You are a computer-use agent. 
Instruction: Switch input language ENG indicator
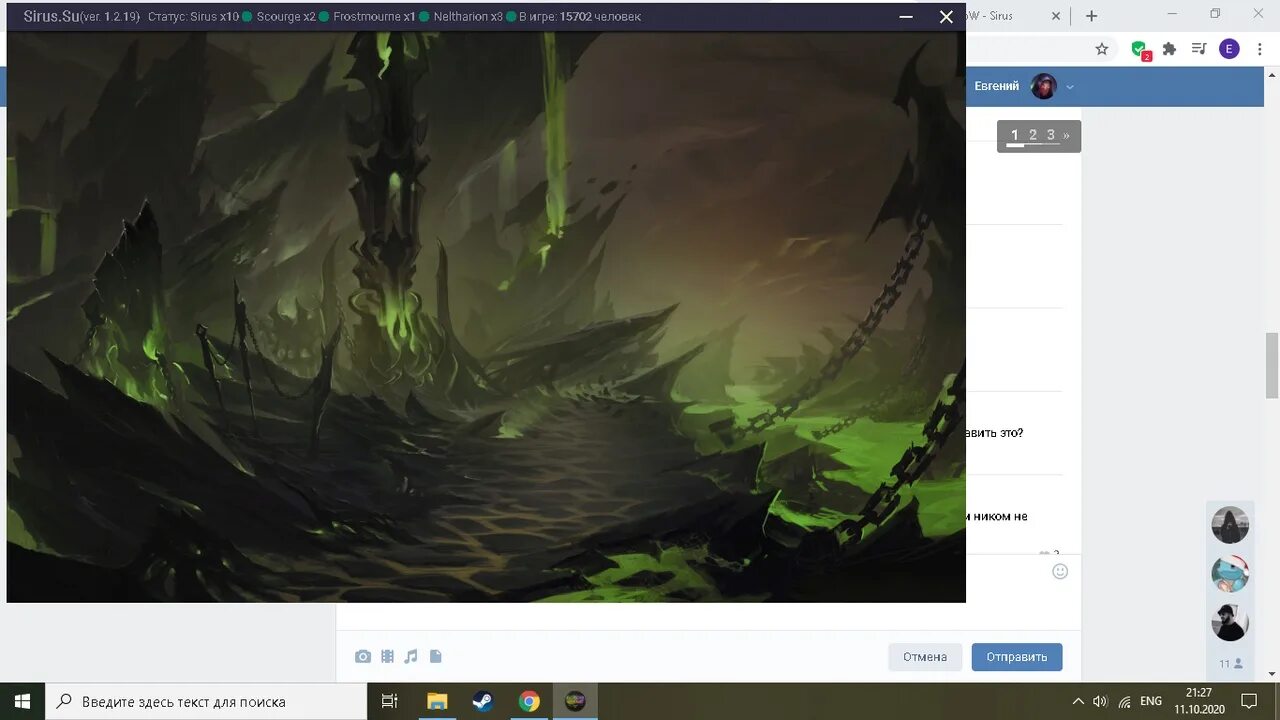click(1151, 702)
